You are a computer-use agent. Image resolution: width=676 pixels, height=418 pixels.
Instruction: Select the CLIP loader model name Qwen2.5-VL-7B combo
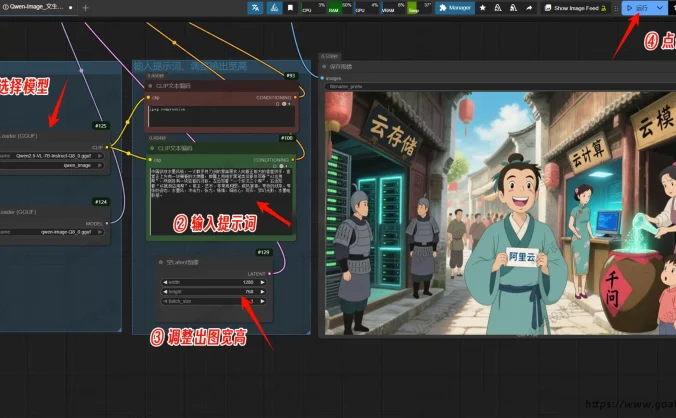click(52, 156)
